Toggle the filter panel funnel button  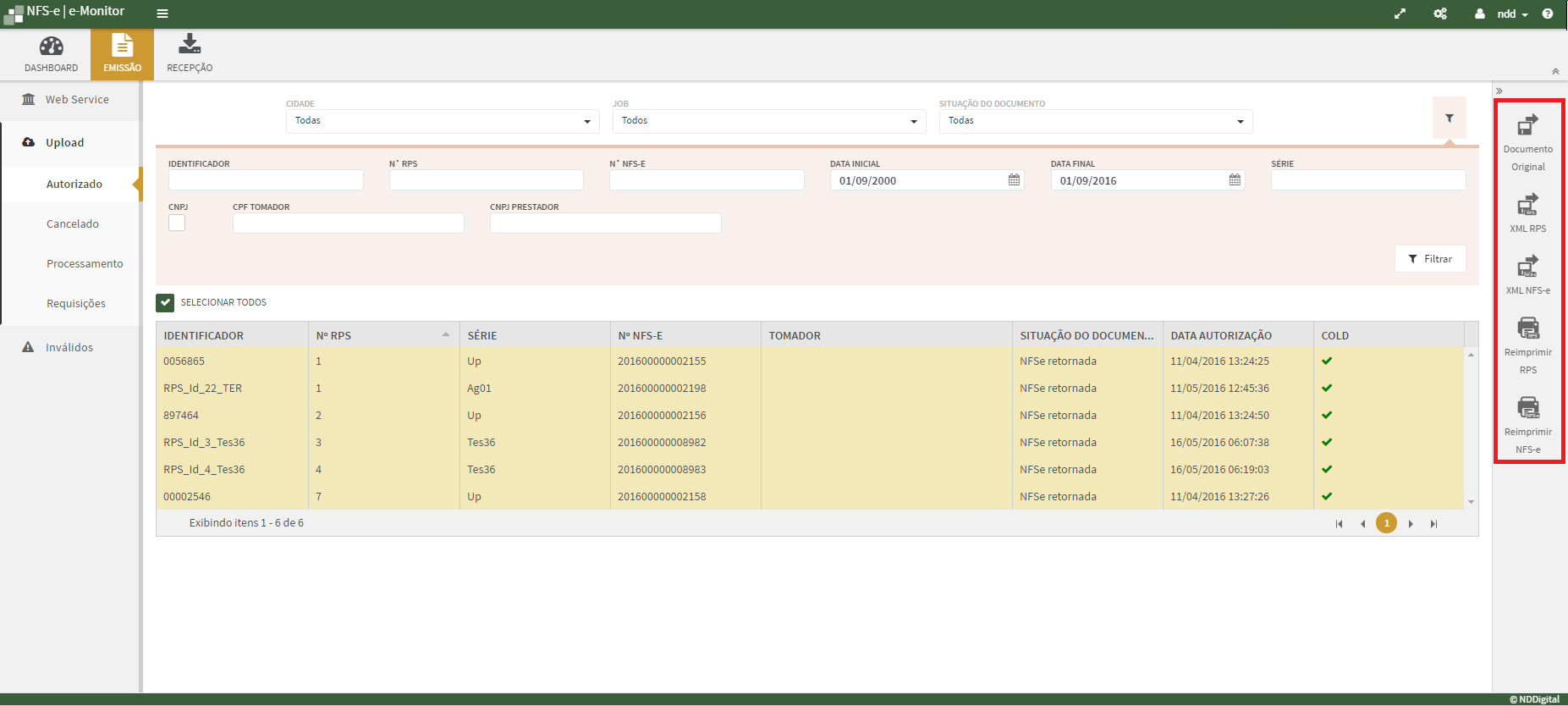tap(1449, 119)
